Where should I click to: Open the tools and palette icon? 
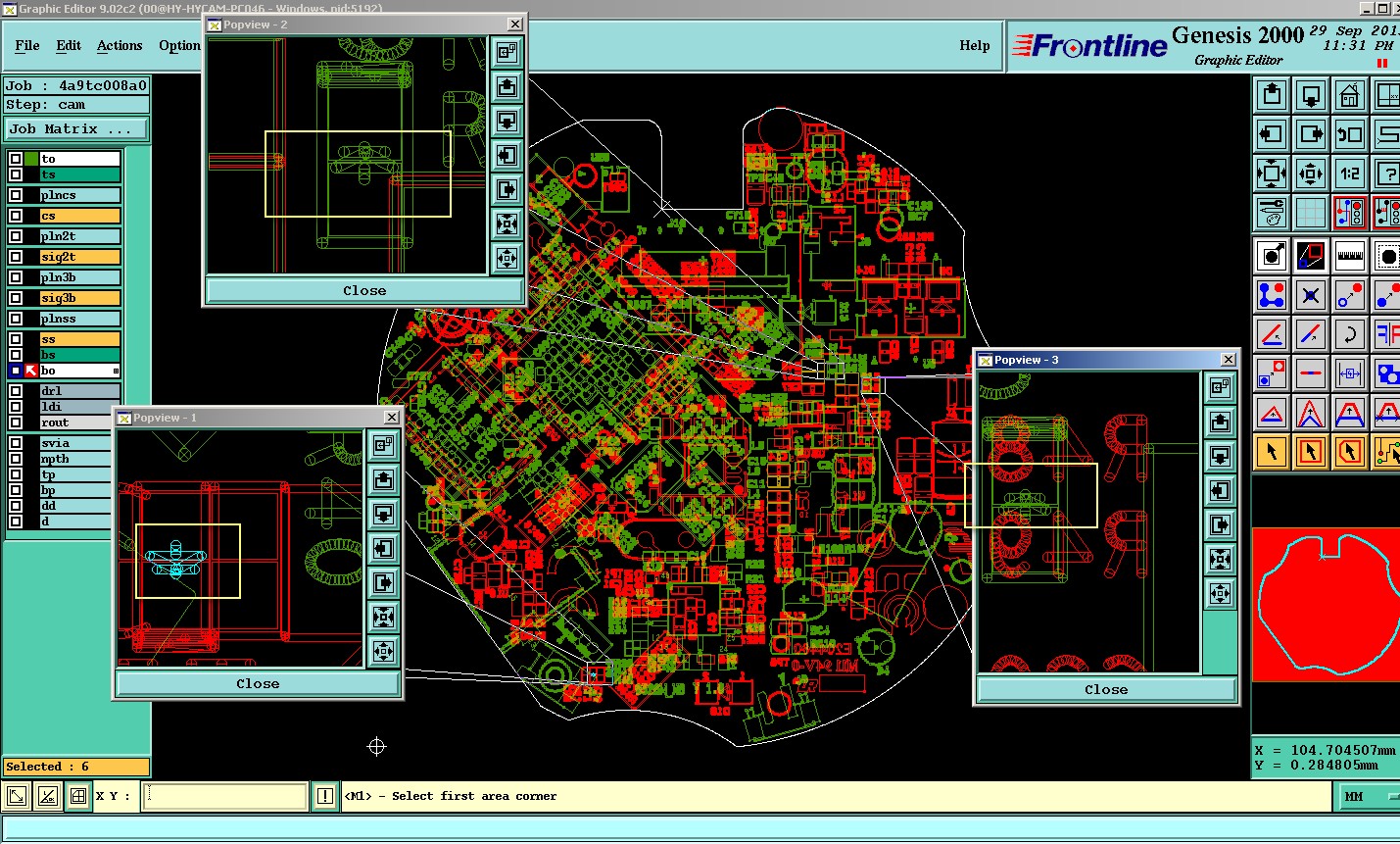pyautogui.click(x=1272, y=213)
